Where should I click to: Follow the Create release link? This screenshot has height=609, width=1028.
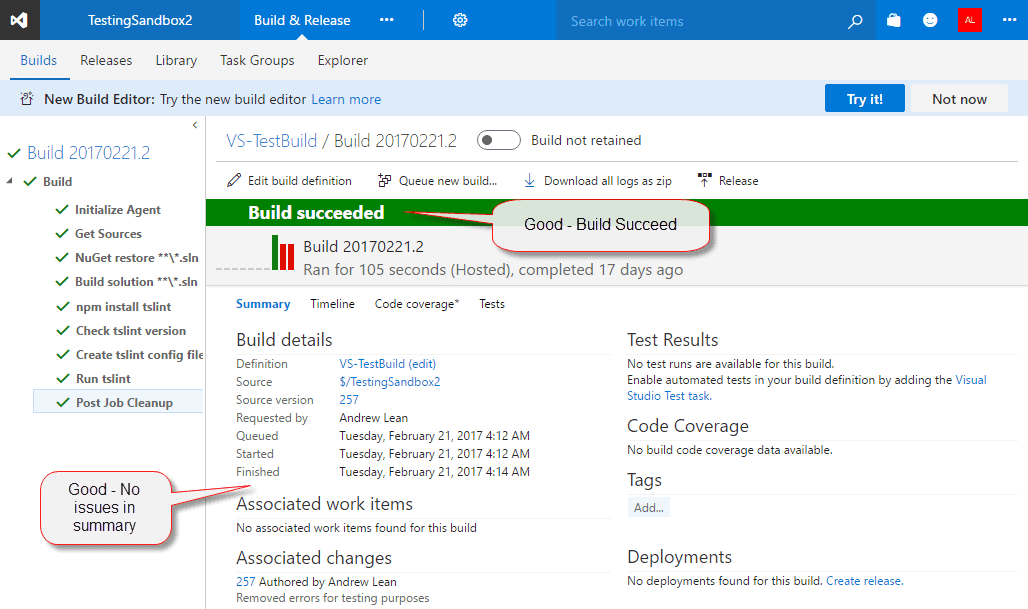(x=864, y=581)
